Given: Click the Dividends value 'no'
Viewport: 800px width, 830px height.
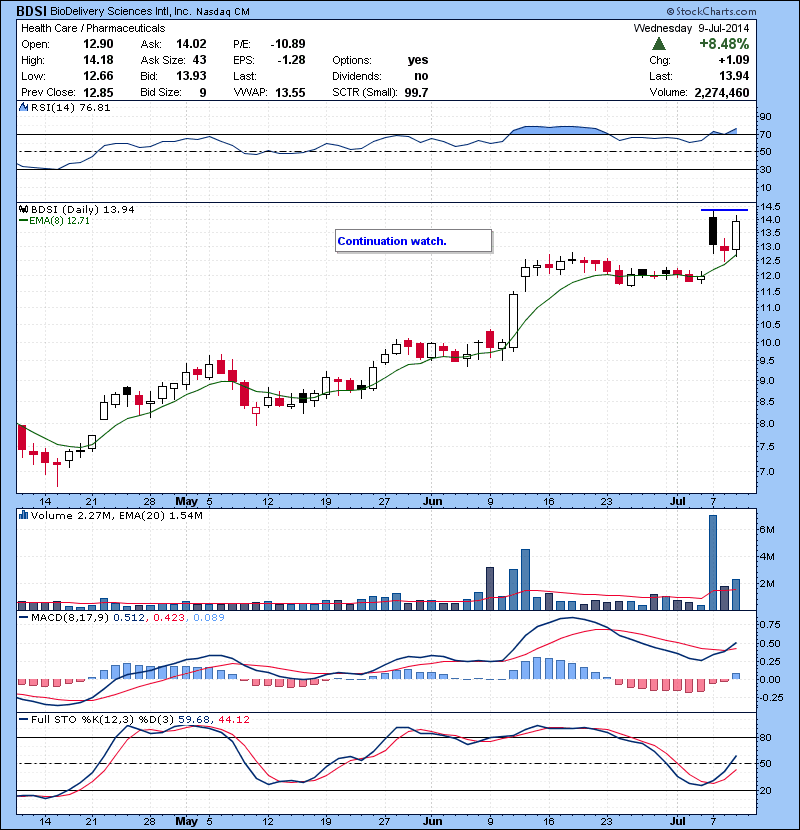Looking at the screenshot, I should pos(421,76).
